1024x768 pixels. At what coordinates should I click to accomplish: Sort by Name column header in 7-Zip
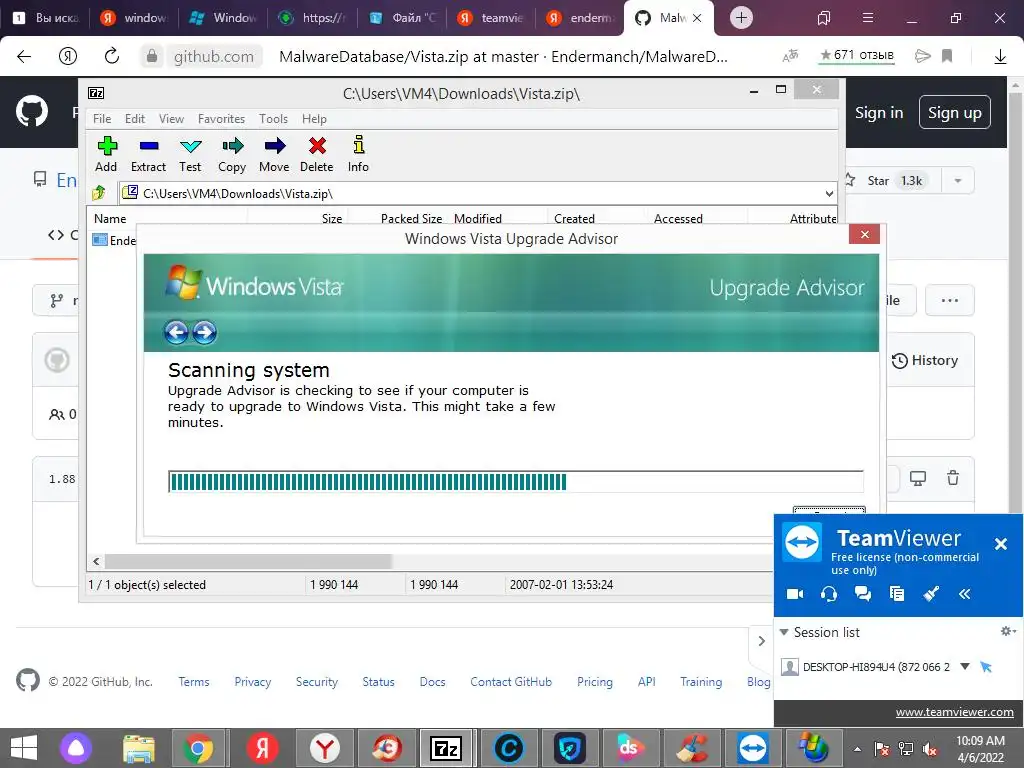[167, 218]
